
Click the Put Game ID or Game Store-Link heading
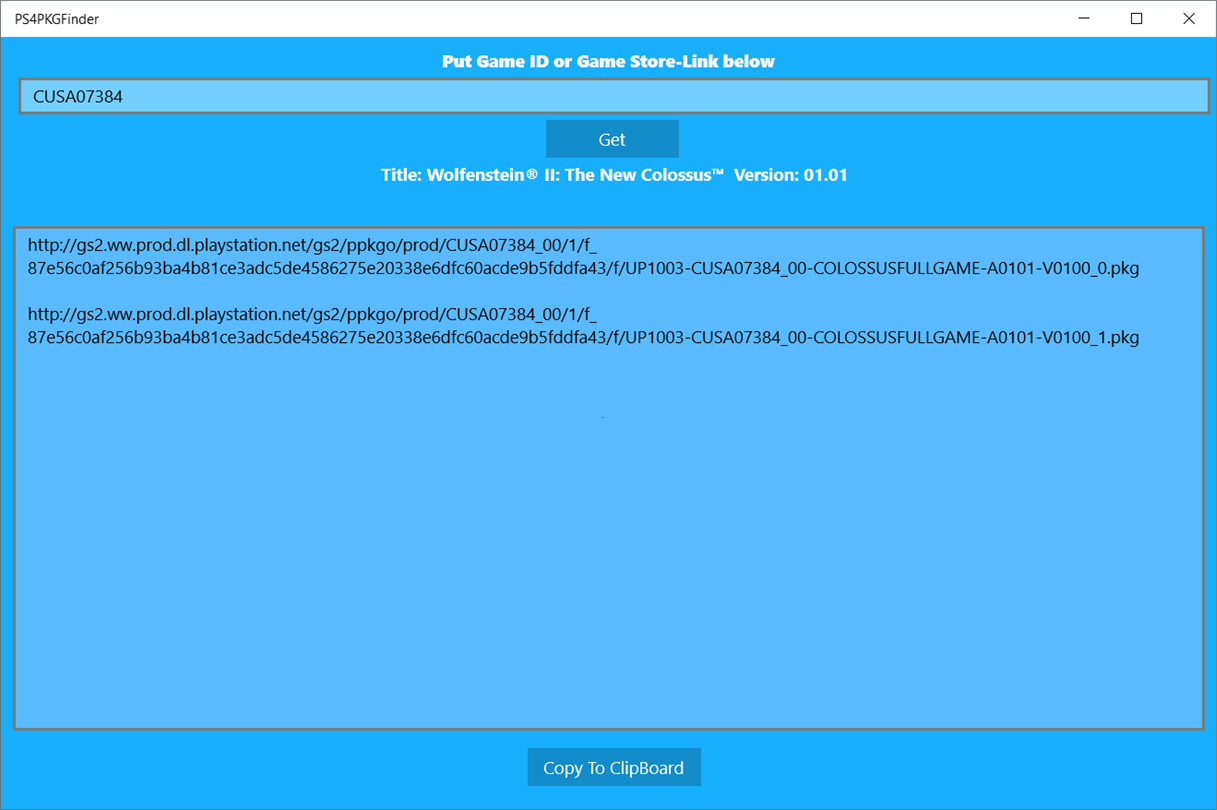tap(608, 61)
